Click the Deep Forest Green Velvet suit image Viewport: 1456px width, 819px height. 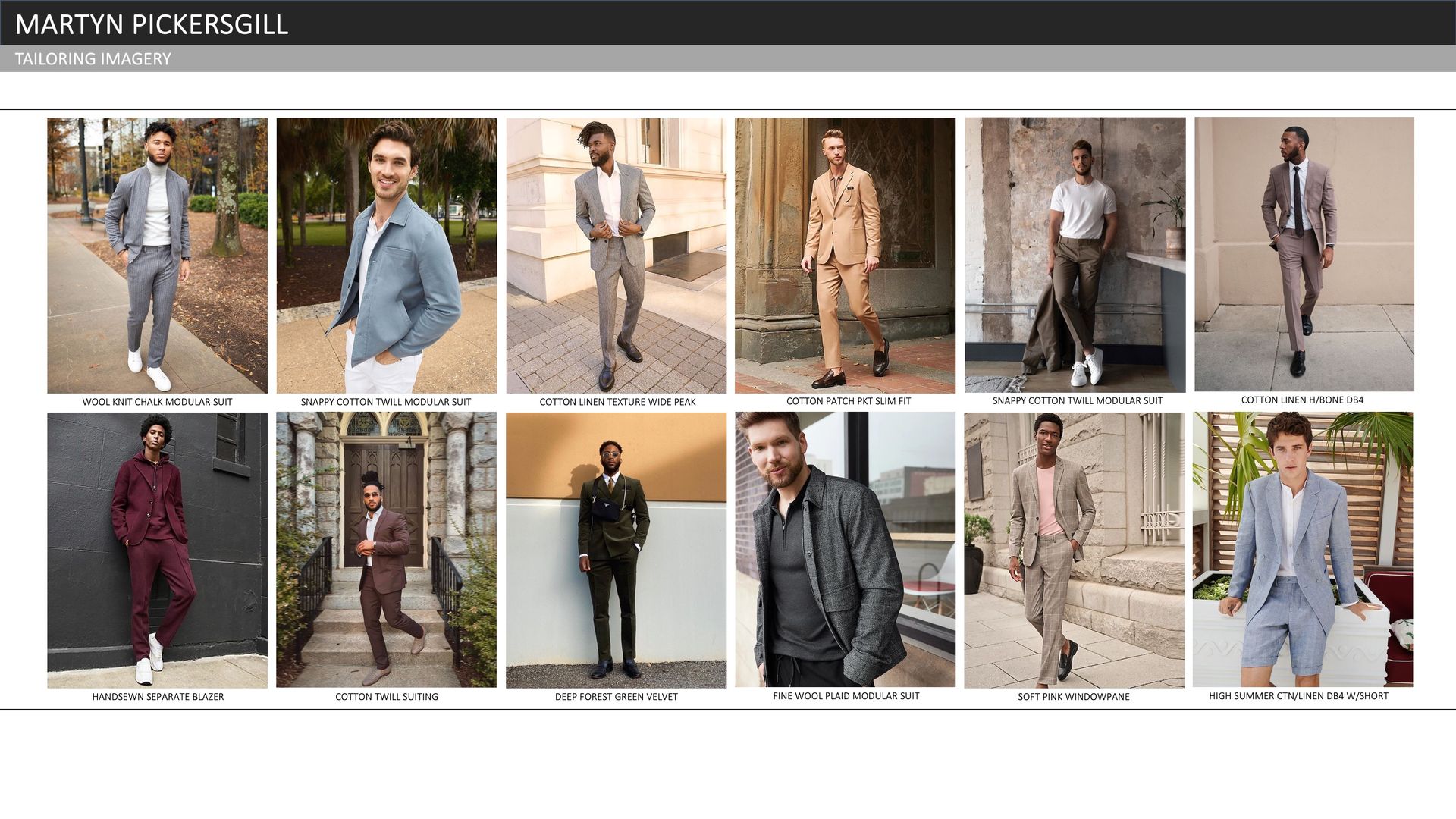tap(616, 550)
